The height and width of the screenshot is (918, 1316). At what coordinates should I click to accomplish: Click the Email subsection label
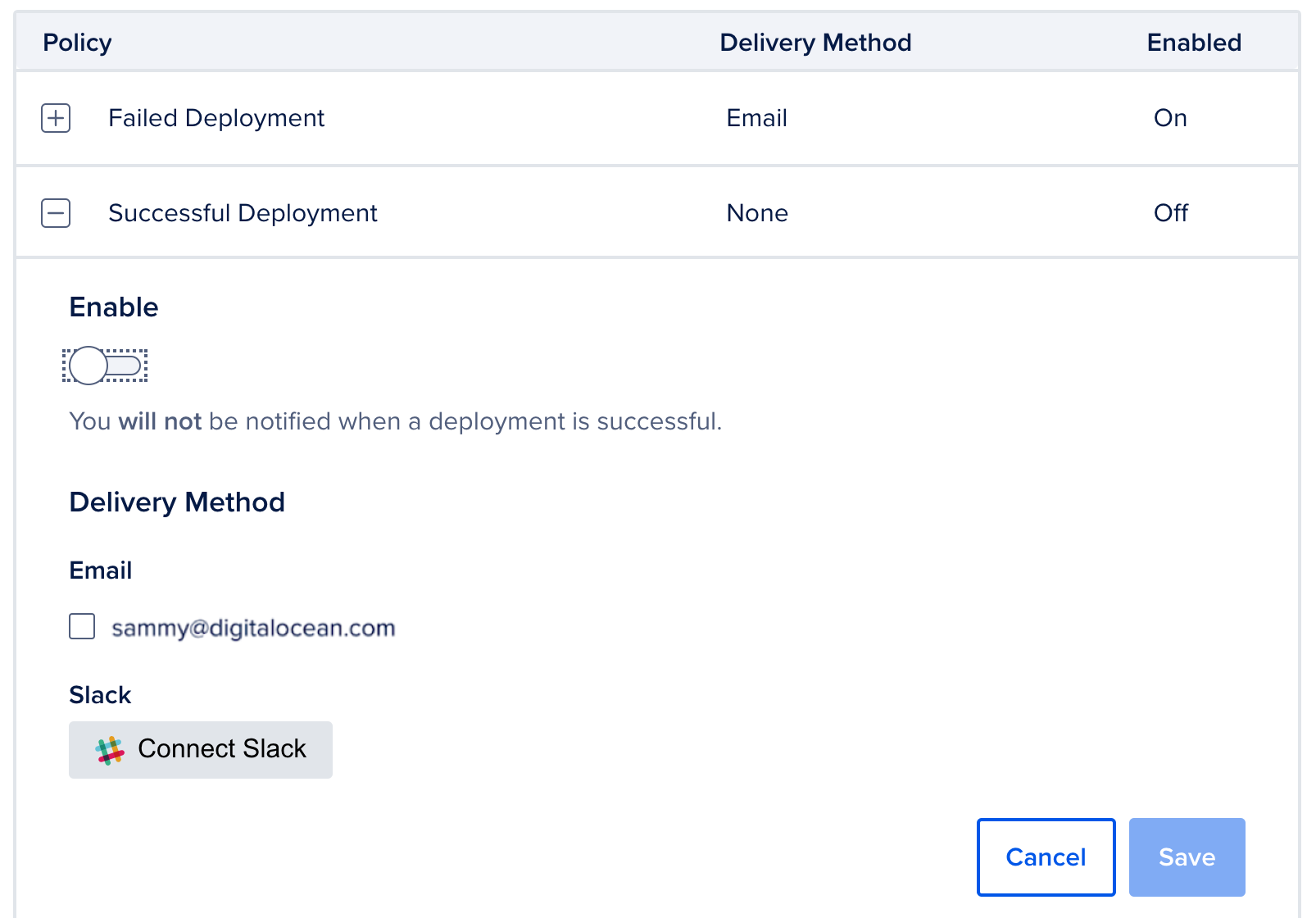tap(100, 570)
